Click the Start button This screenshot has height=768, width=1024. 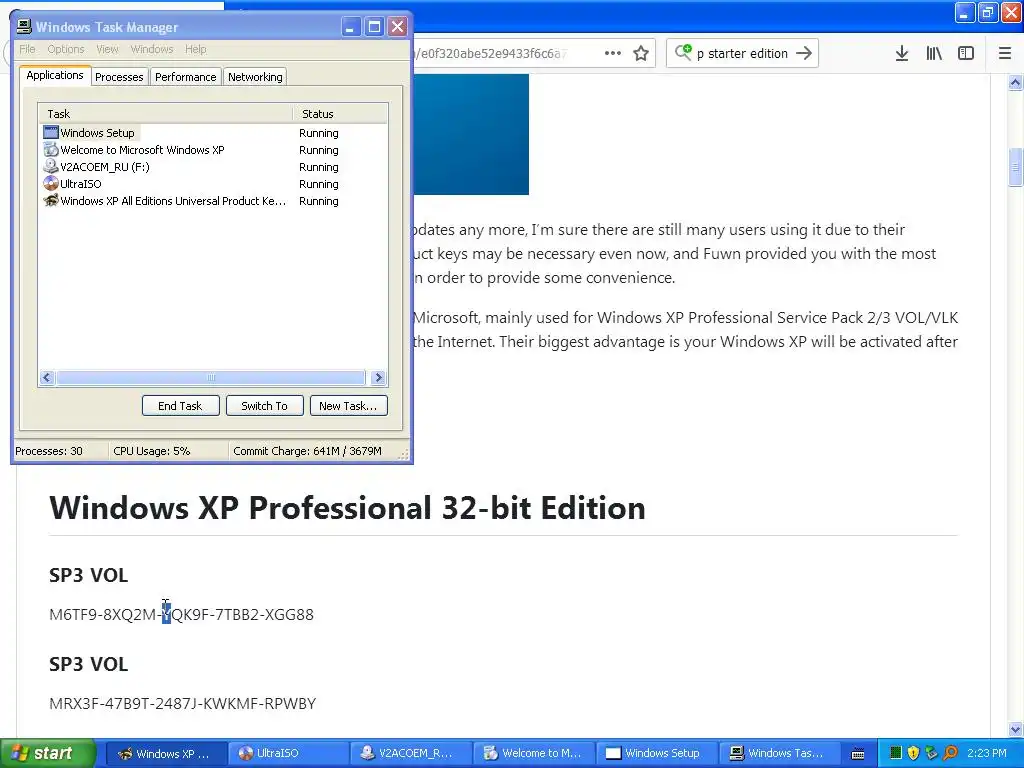pyautogui.click(x=47, y=753)
